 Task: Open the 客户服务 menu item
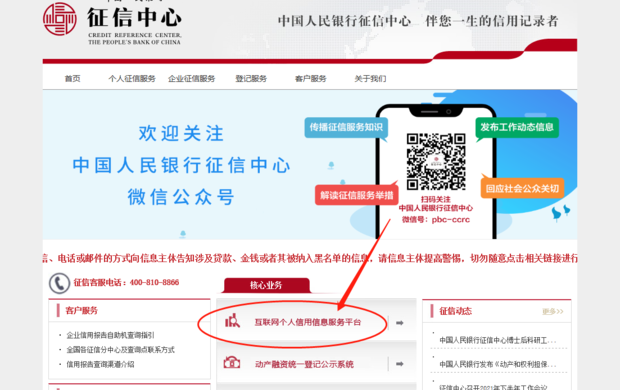tap(310, 79)
